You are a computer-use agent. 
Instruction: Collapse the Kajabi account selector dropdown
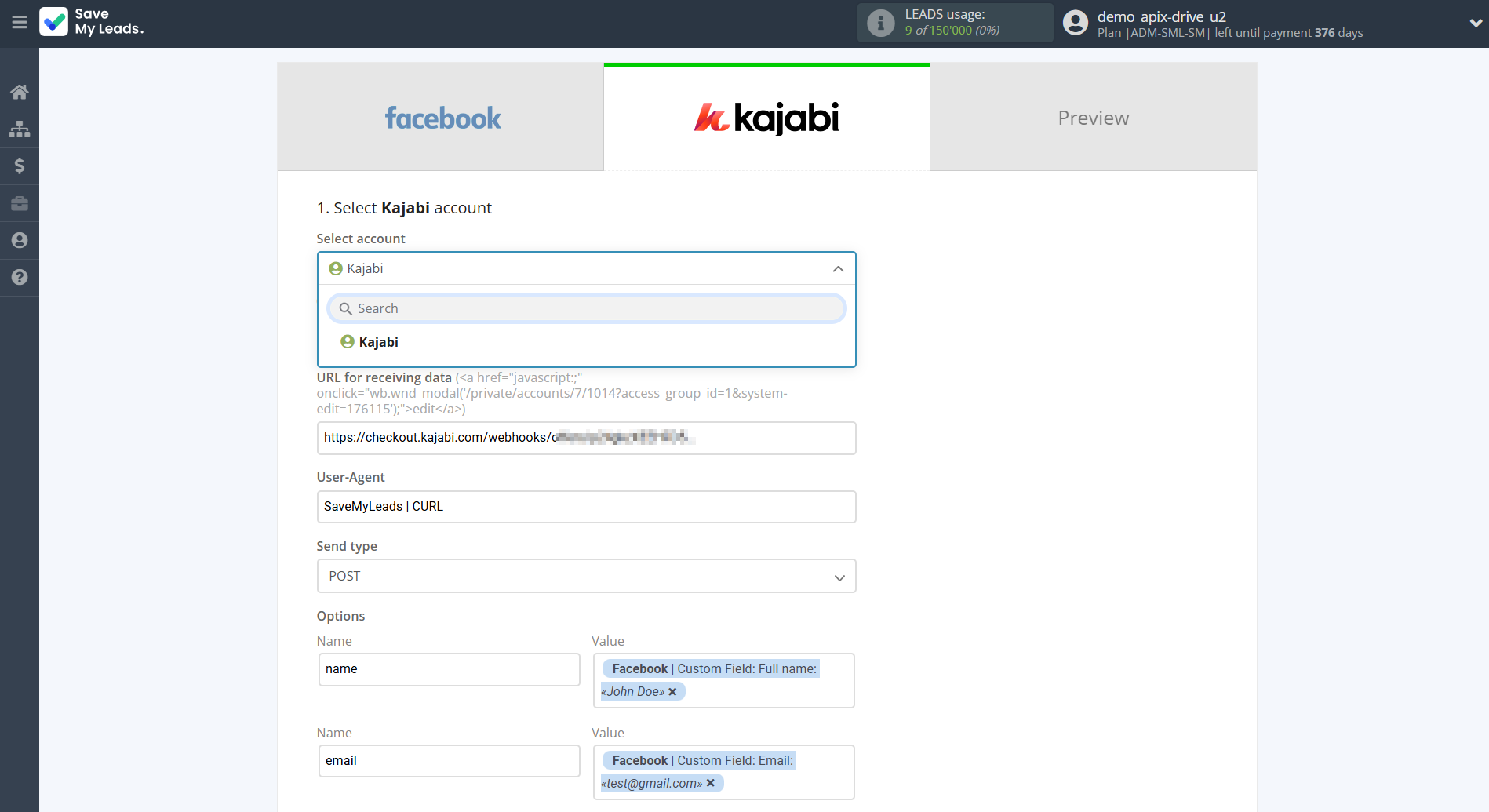tap(837, 268)
